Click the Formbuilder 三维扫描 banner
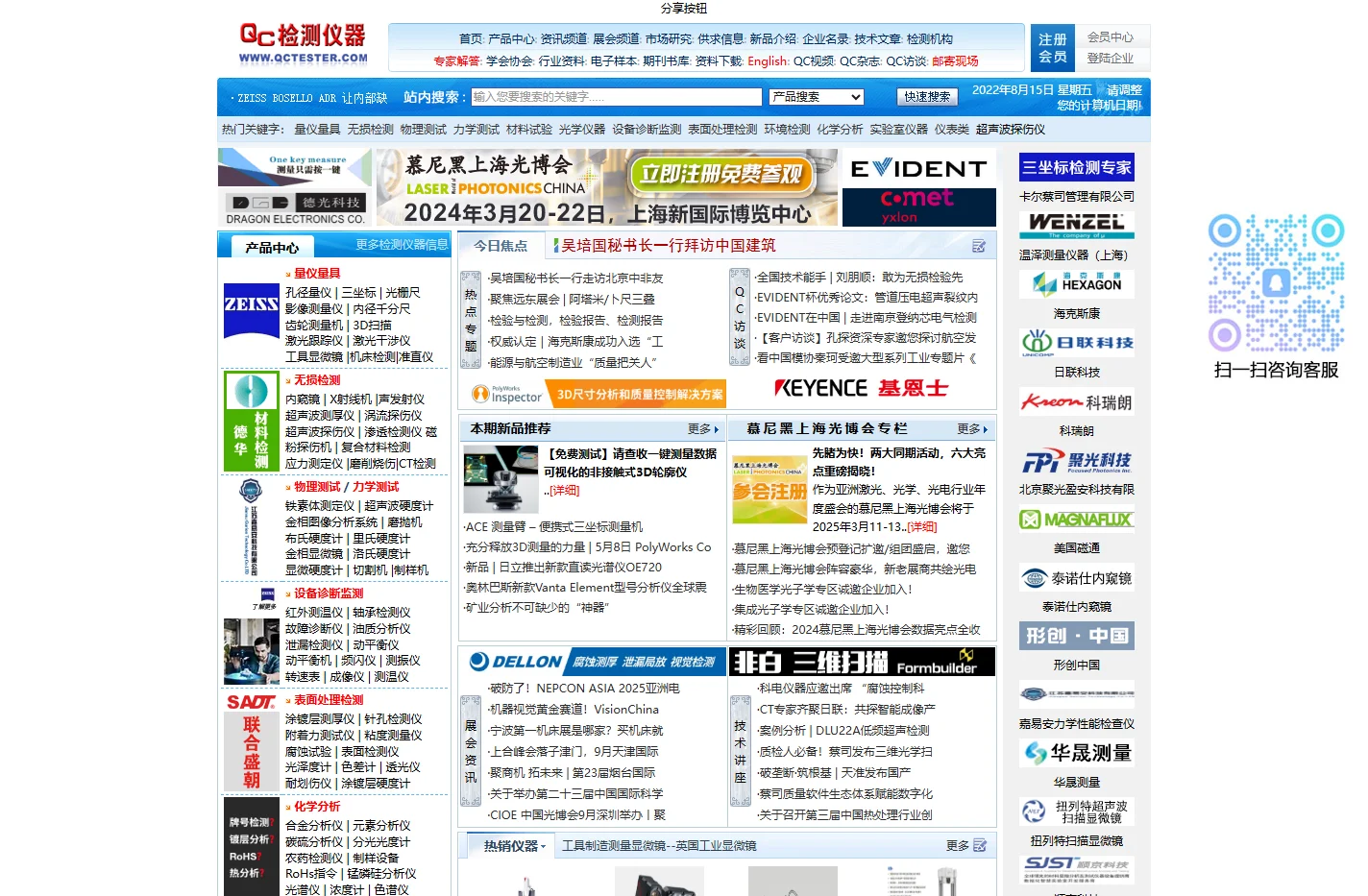Screen dimensions: 1368x896 point(862,662)
